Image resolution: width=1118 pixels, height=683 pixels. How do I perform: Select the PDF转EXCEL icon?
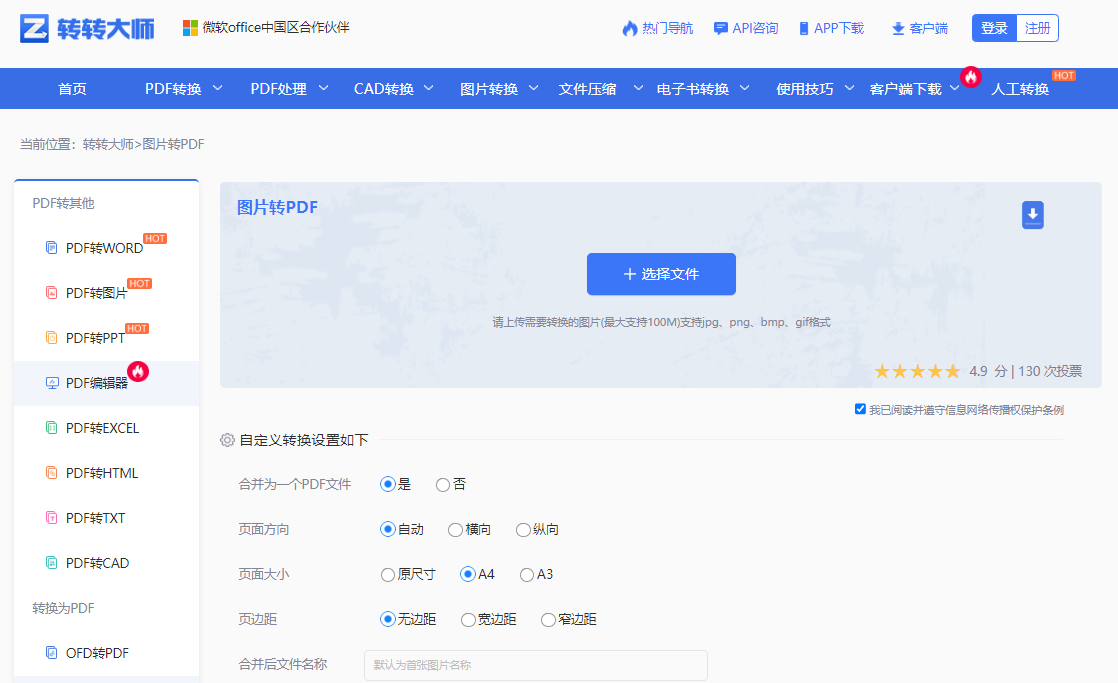pyautogui.click(x=52, y=427)
